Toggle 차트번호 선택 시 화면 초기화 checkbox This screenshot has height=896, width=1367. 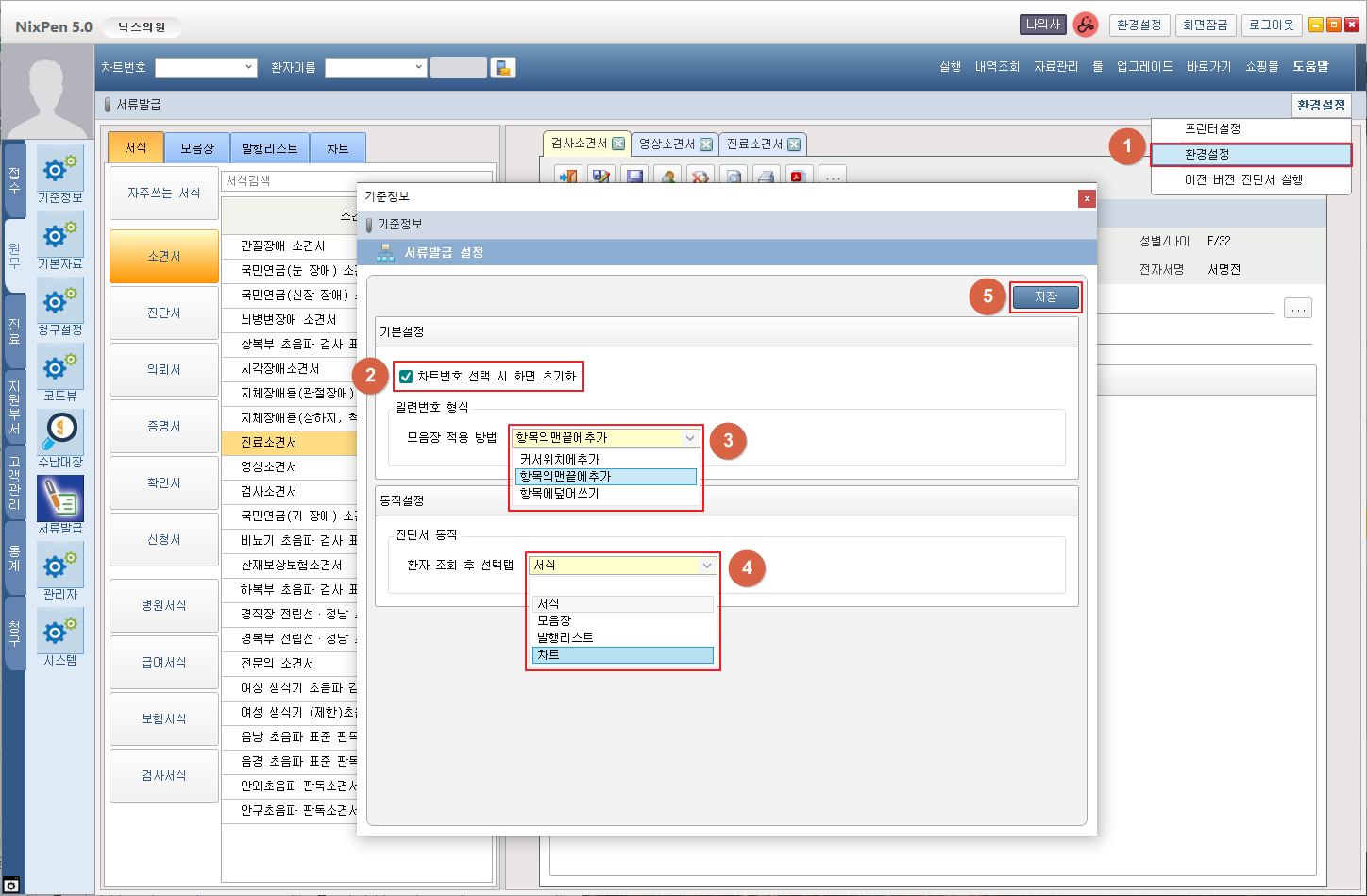tap(406, 377)
